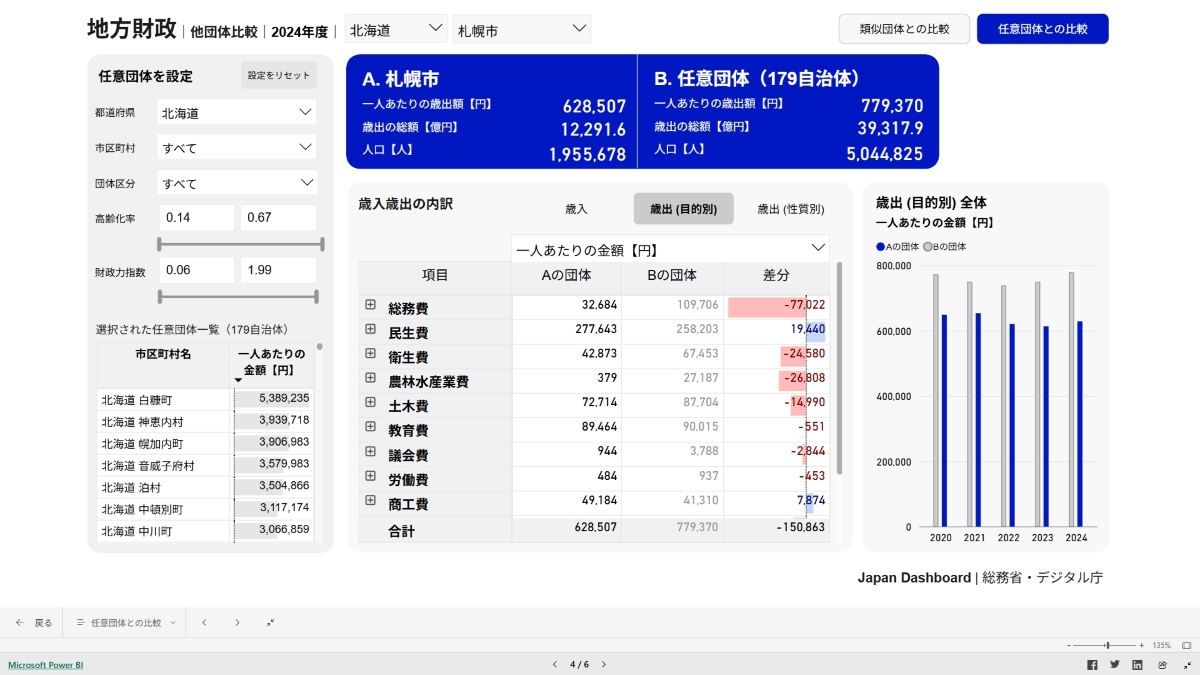Click the 財政力指数 minimum field 0.06
The height and width of the screenshot is (675, 1200).
196,270
